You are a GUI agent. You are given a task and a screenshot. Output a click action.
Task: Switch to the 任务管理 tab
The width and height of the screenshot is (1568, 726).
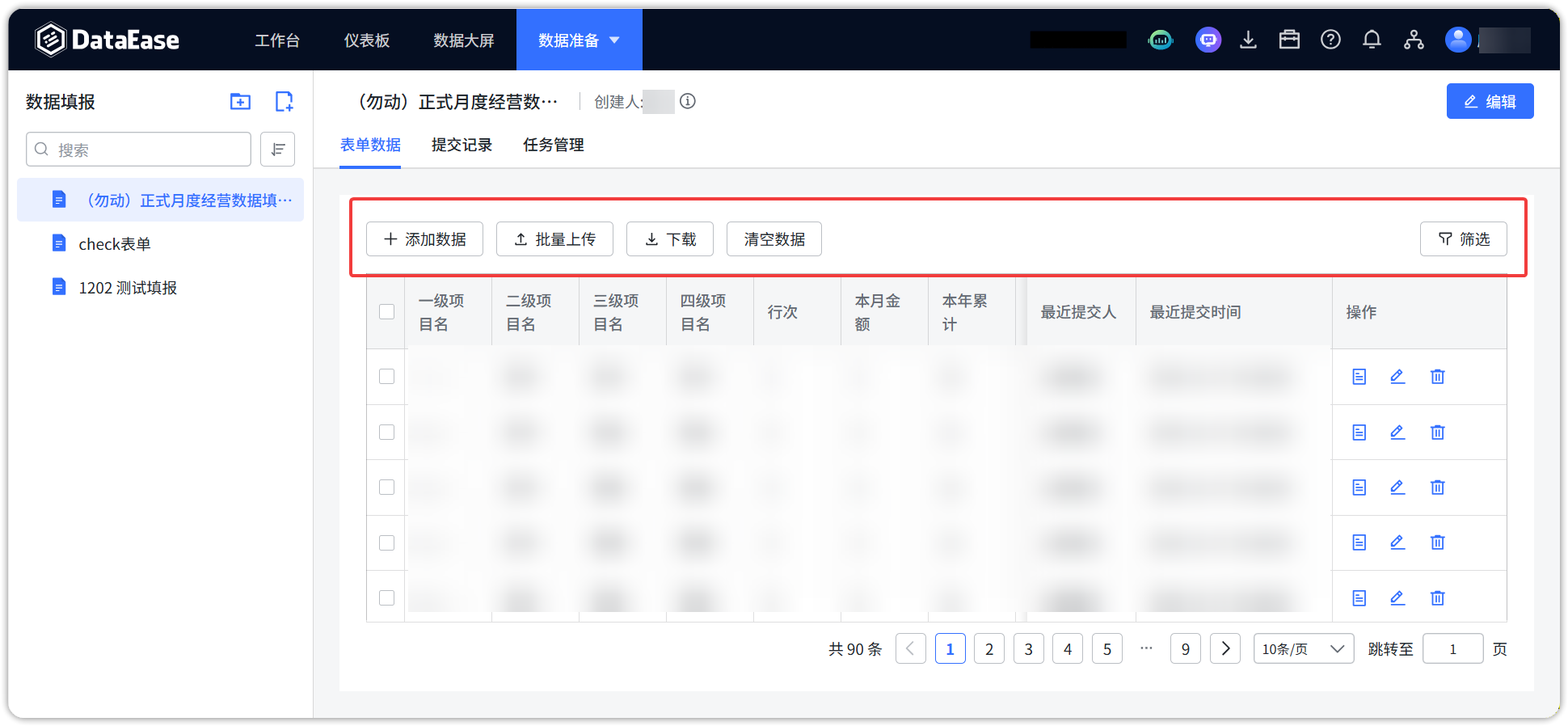pos(554,146)
